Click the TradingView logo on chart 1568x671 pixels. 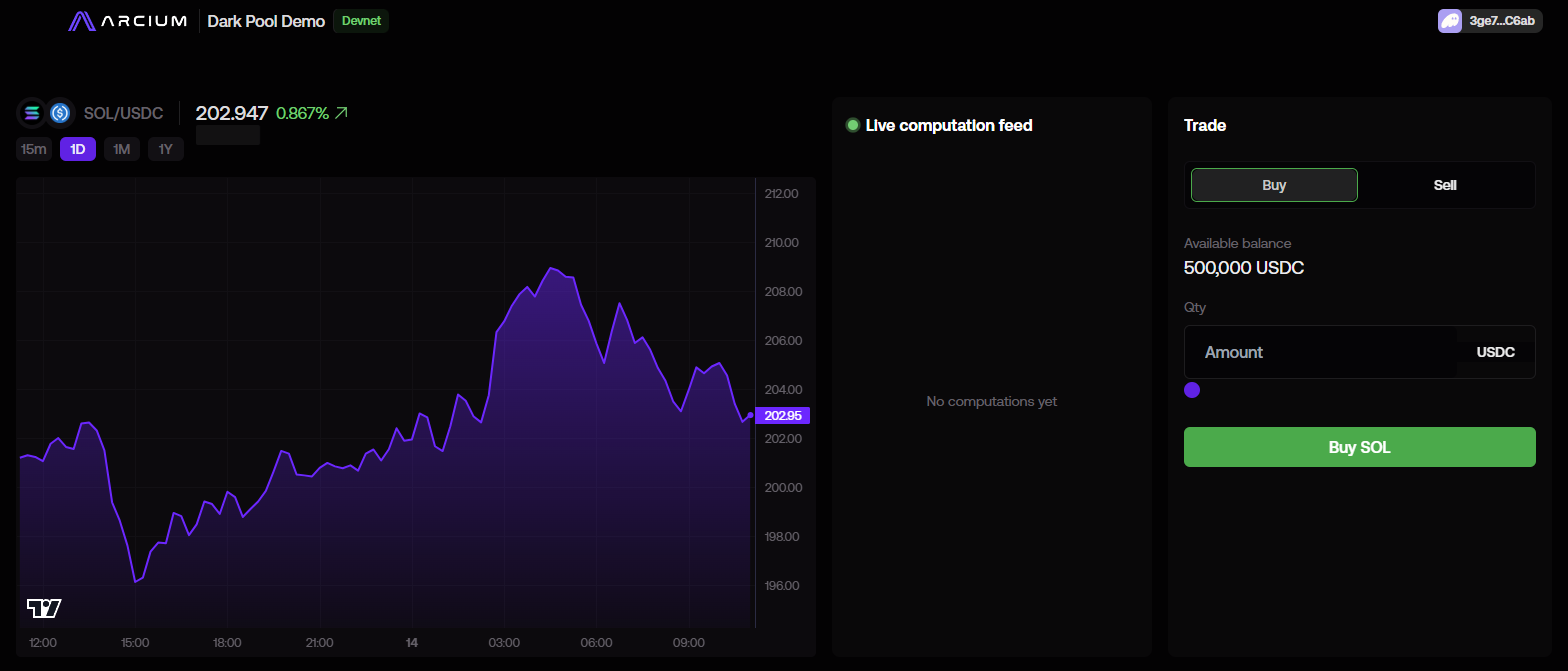(44, 608)
